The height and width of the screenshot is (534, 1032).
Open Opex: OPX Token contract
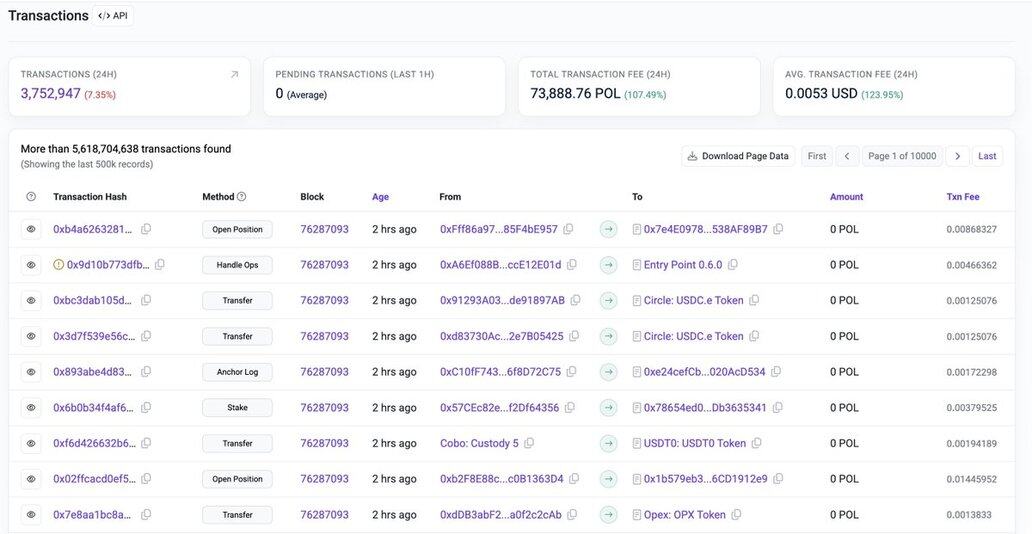pos(684,514)
